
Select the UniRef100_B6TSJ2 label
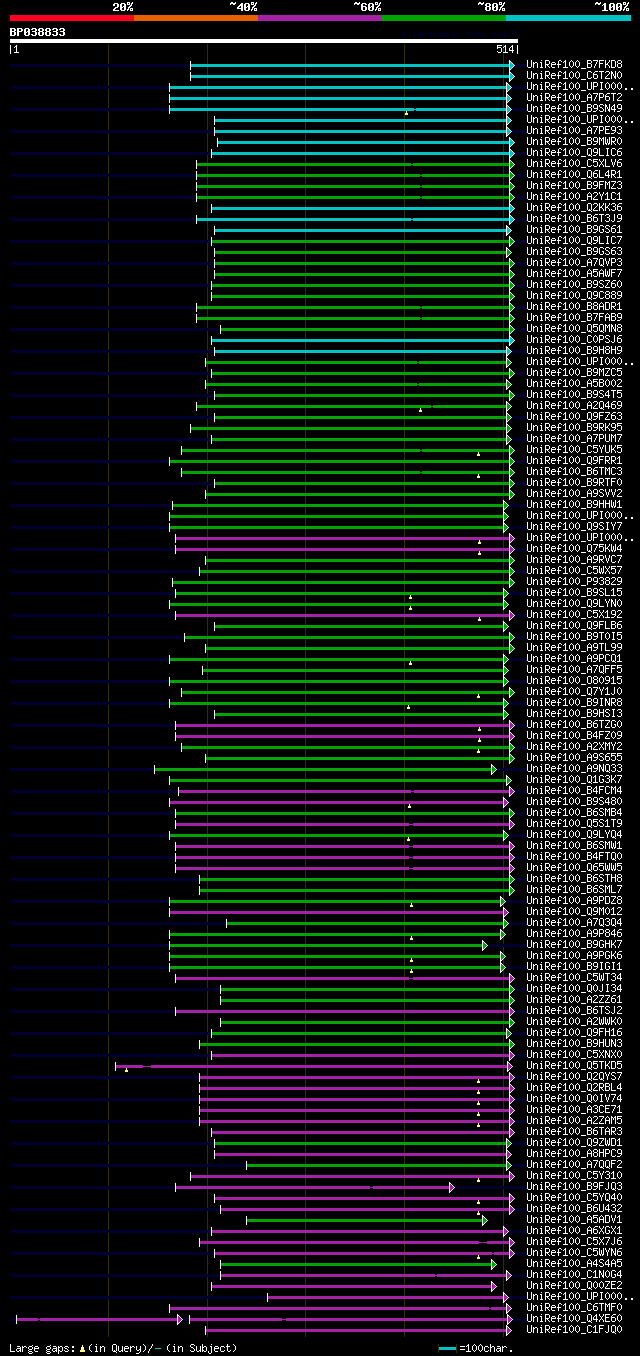(574, 1010)
